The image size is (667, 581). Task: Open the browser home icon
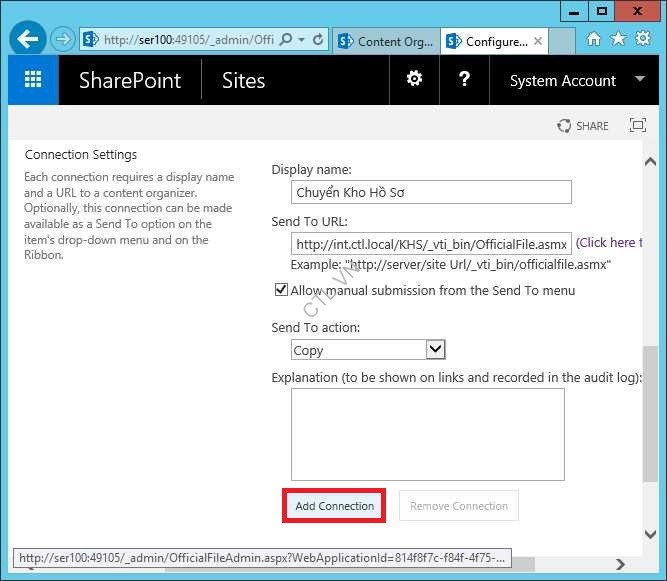click(594, 40)
